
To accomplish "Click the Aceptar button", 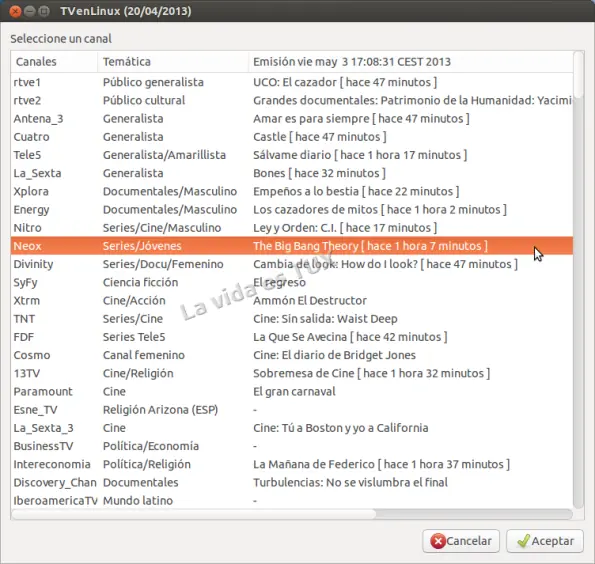I will click(x=545, y=541).
